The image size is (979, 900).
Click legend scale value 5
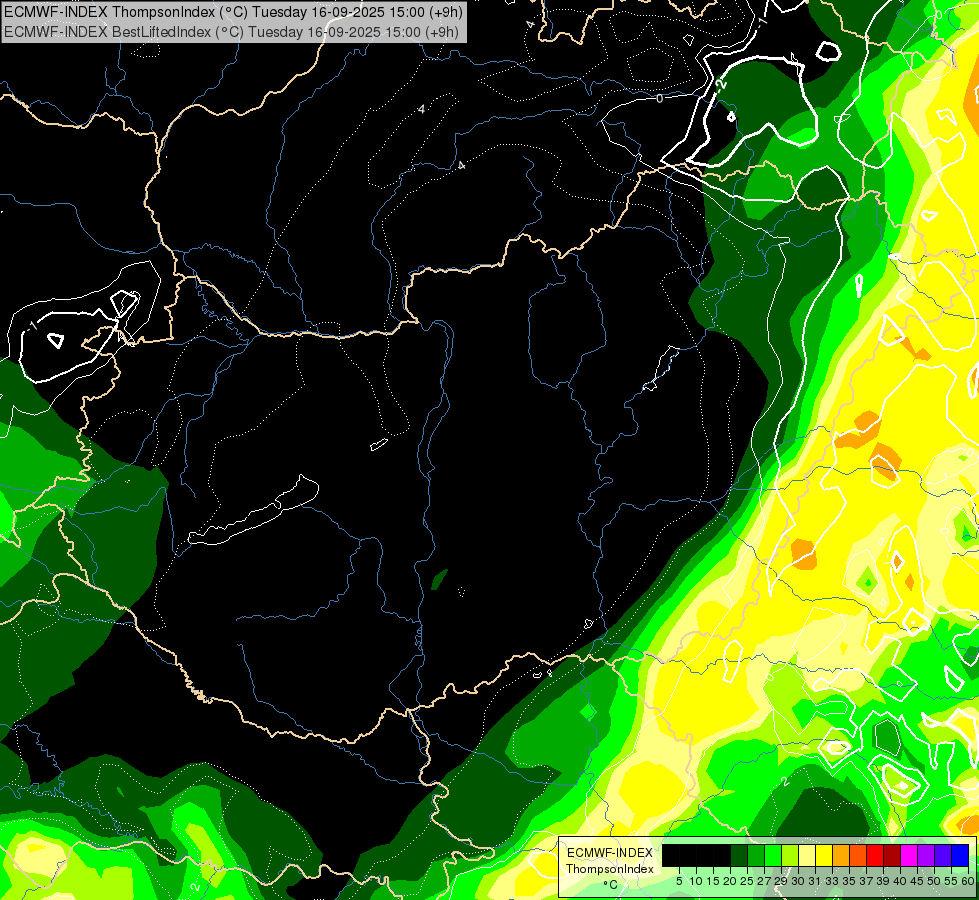point(679,881)
